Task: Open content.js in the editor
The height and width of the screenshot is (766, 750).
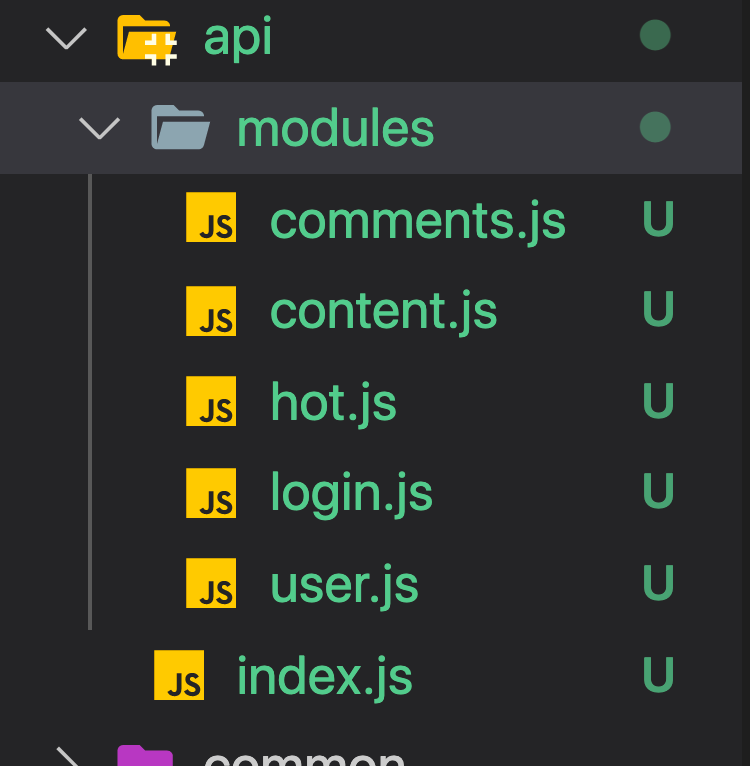Action: 383,311
